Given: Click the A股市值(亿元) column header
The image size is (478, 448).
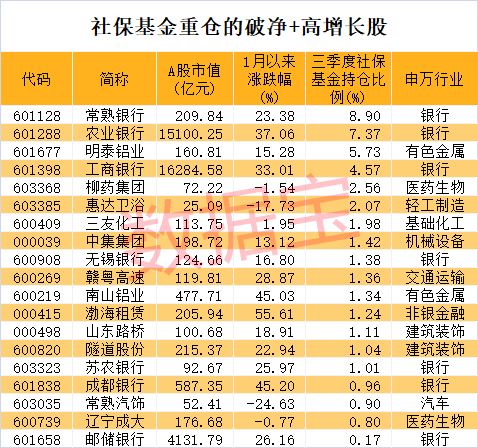Looking at the screenshot, I should tap(195, 79).
